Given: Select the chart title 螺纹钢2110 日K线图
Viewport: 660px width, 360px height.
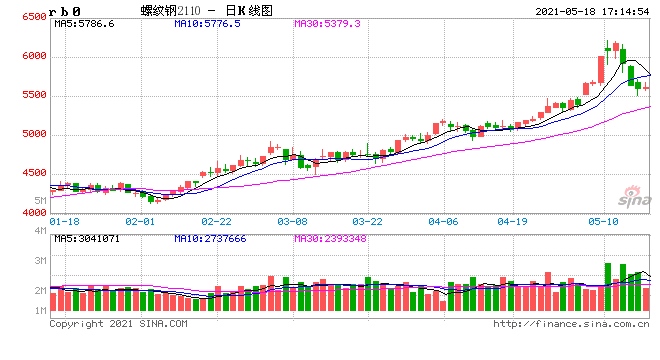Looking at the screenshot, I should point(207,11).
